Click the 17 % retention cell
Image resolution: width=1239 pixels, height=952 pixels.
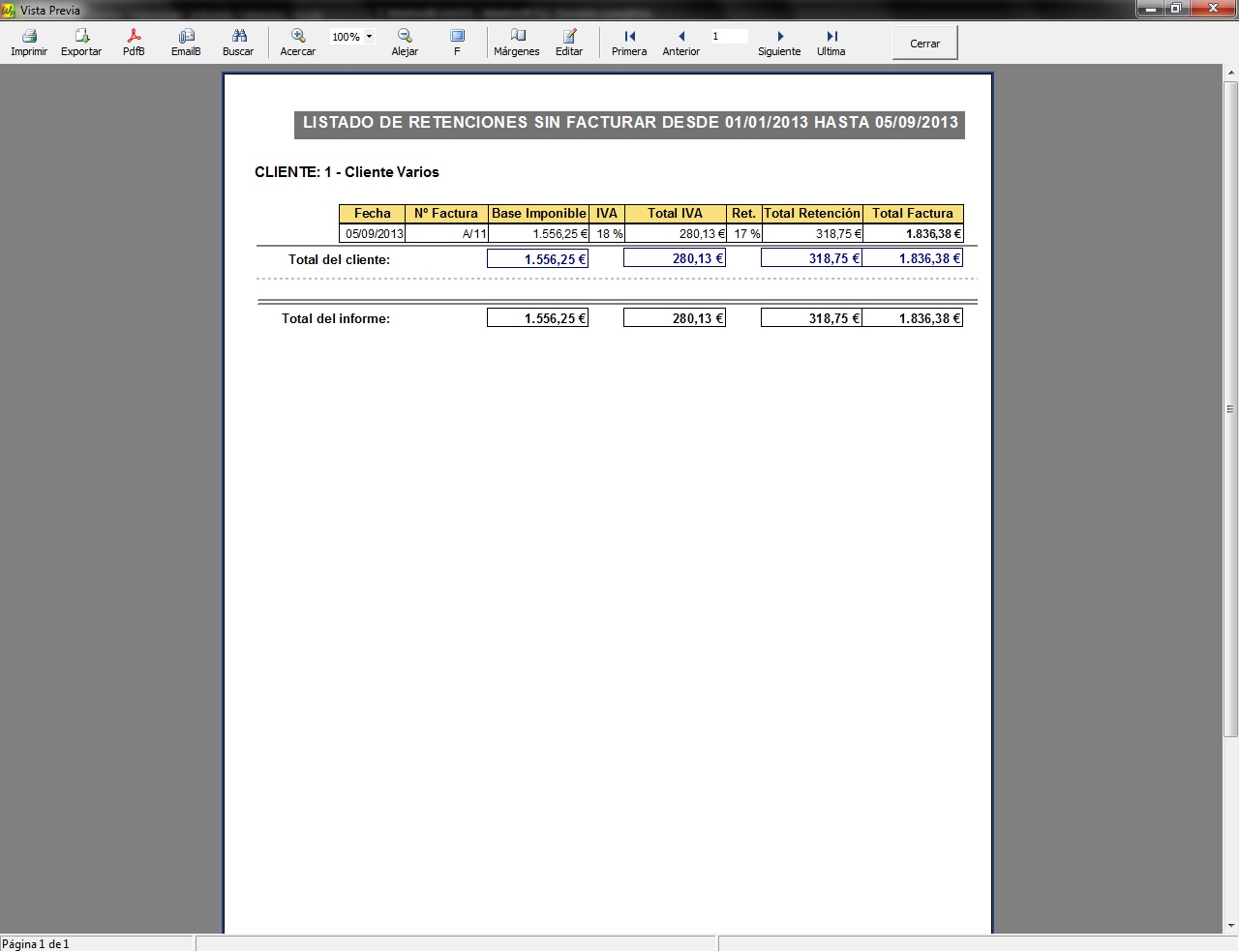744,234
